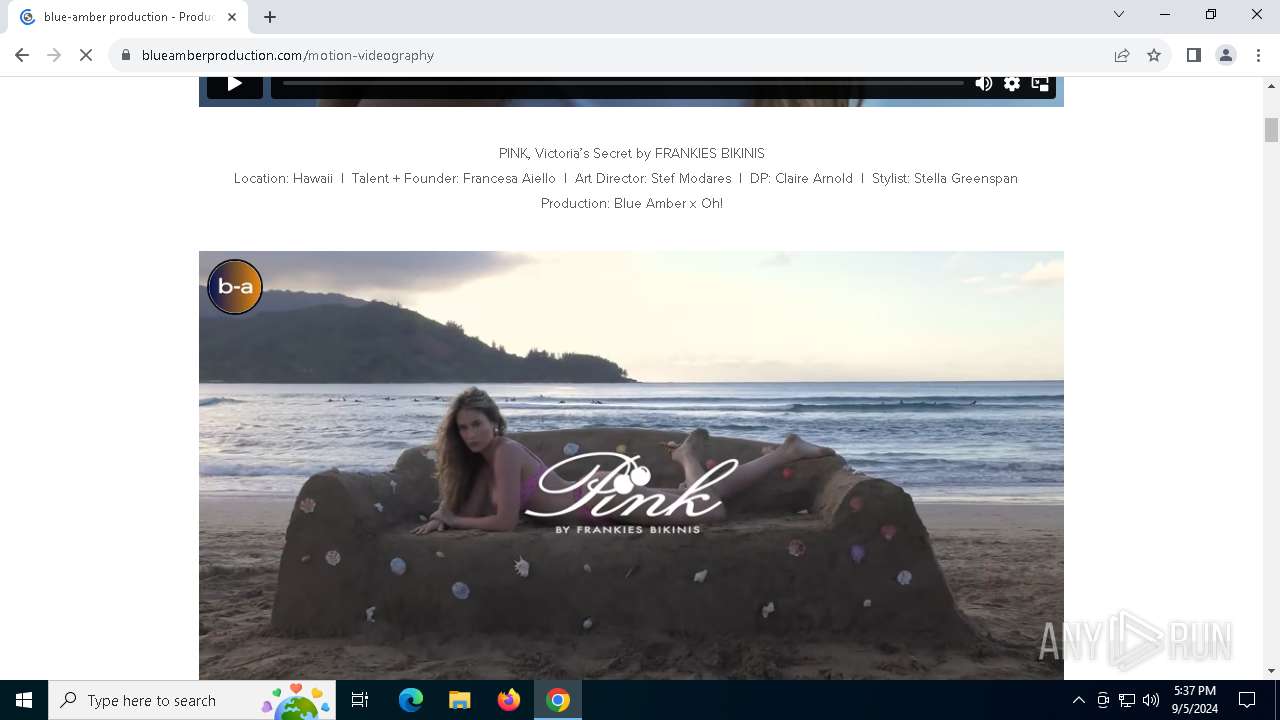Click 'Production: Blue Amber x Oh!' text
The width and height of the screenshot is (1280, 720).
point(632,203)
